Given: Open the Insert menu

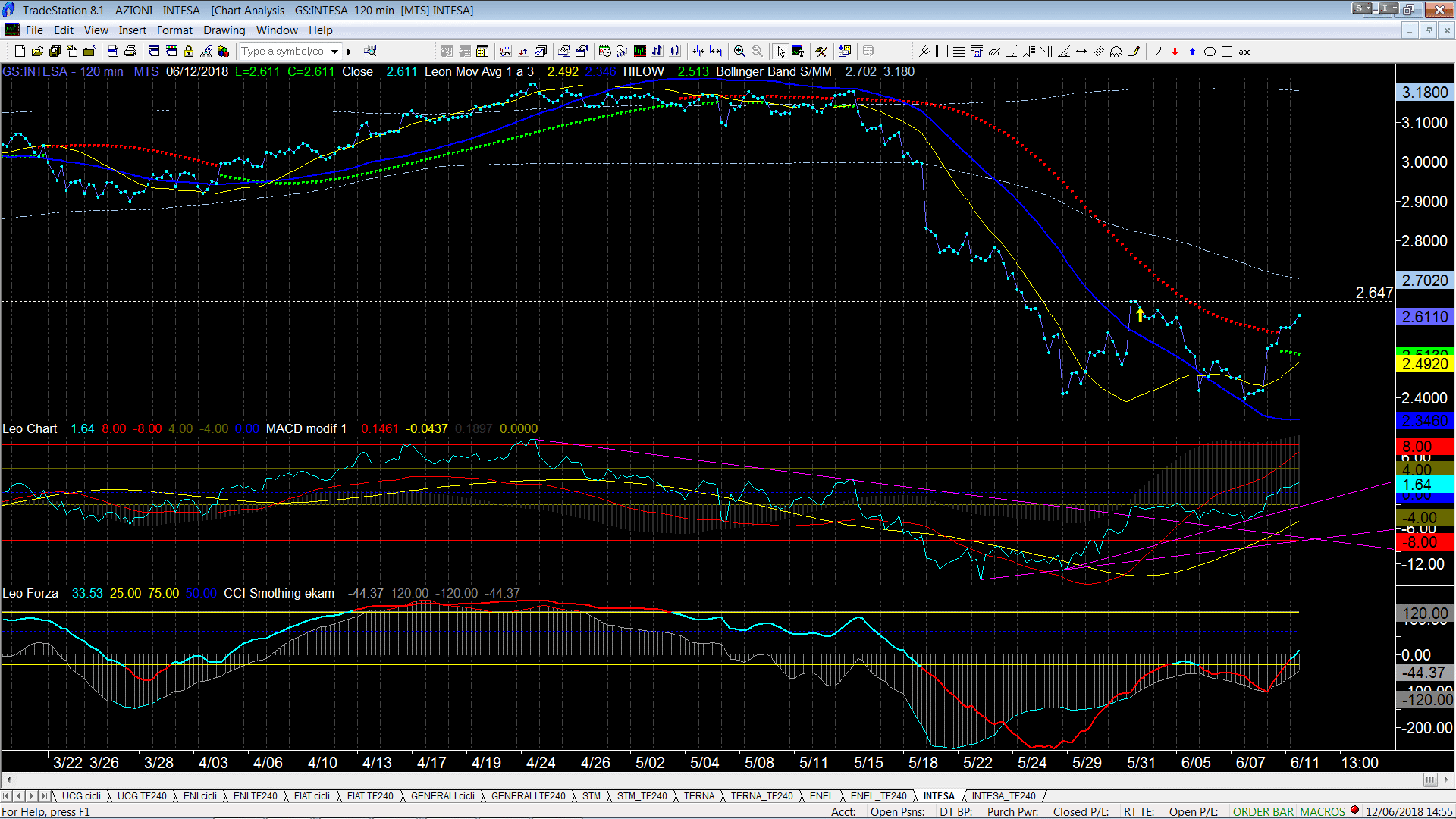Looking at the screenshot, I should click(x=132, y=30).
